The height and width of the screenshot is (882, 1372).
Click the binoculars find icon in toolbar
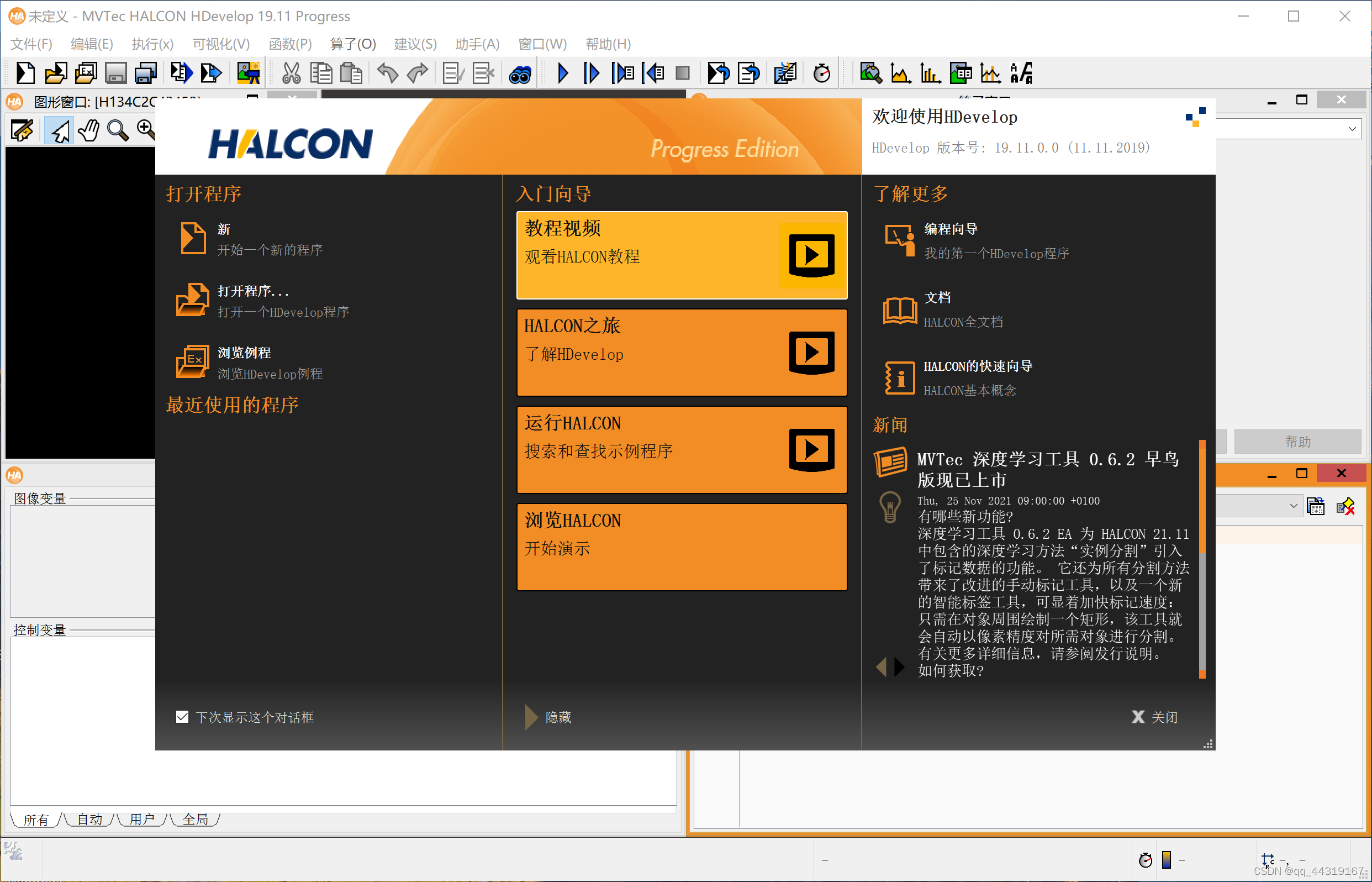(x=520, y=74)
